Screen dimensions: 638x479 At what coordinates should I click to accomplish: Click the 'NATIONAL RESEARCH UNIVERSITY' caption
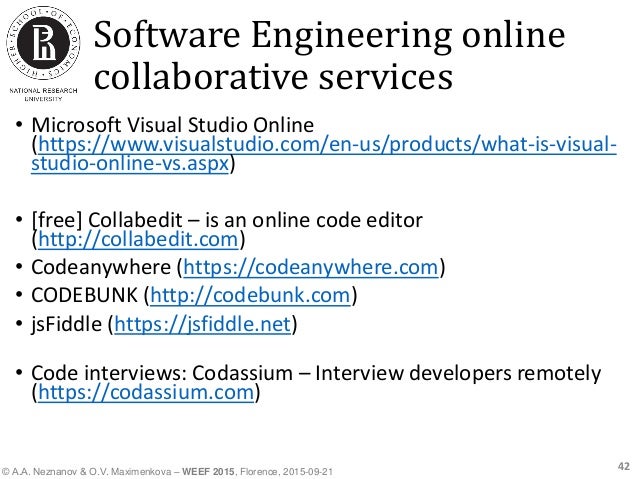[44, 94]
